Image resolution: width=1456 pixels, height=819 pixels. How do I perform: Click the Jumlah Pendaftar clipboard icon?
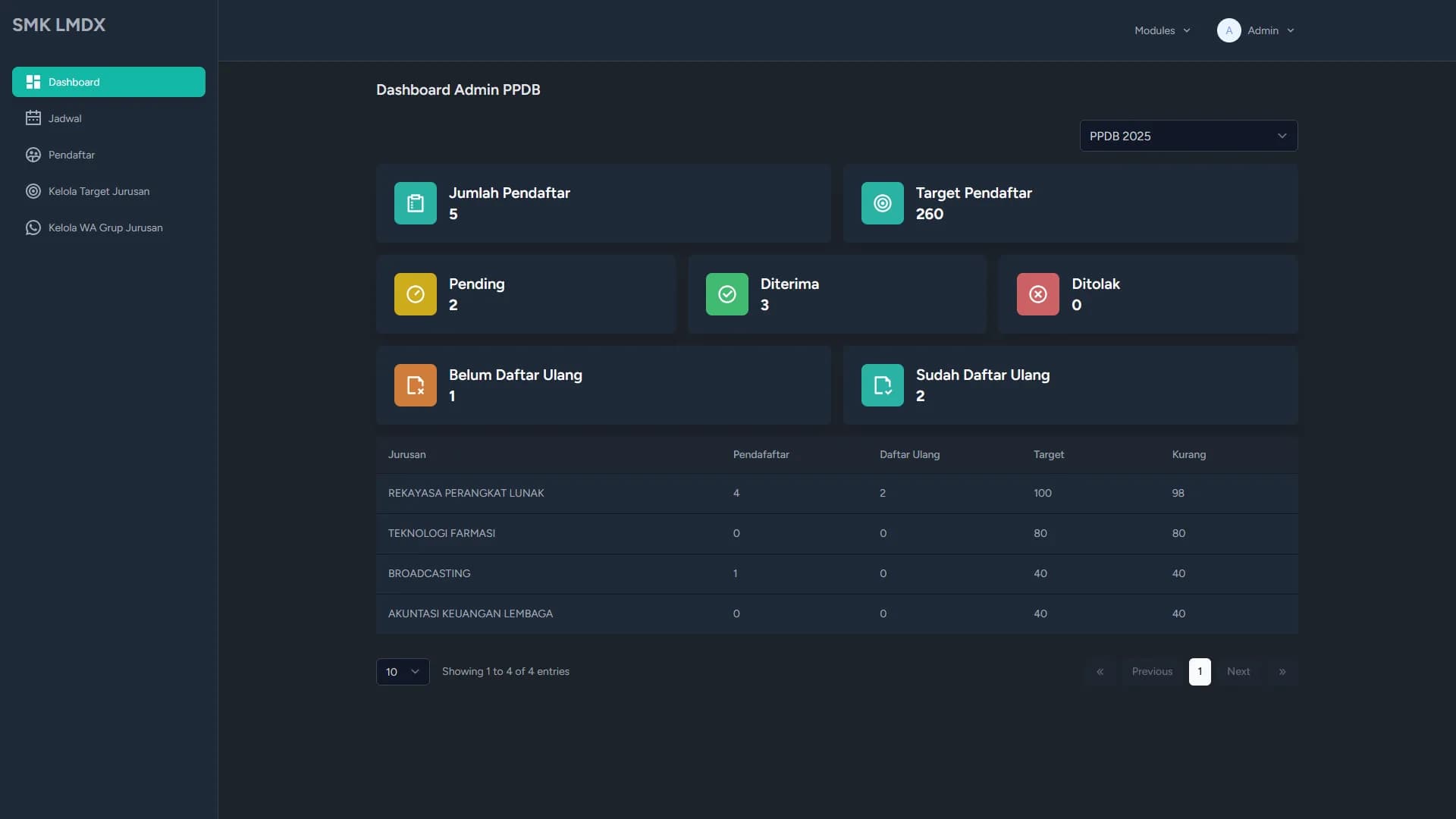click(415, 203)
